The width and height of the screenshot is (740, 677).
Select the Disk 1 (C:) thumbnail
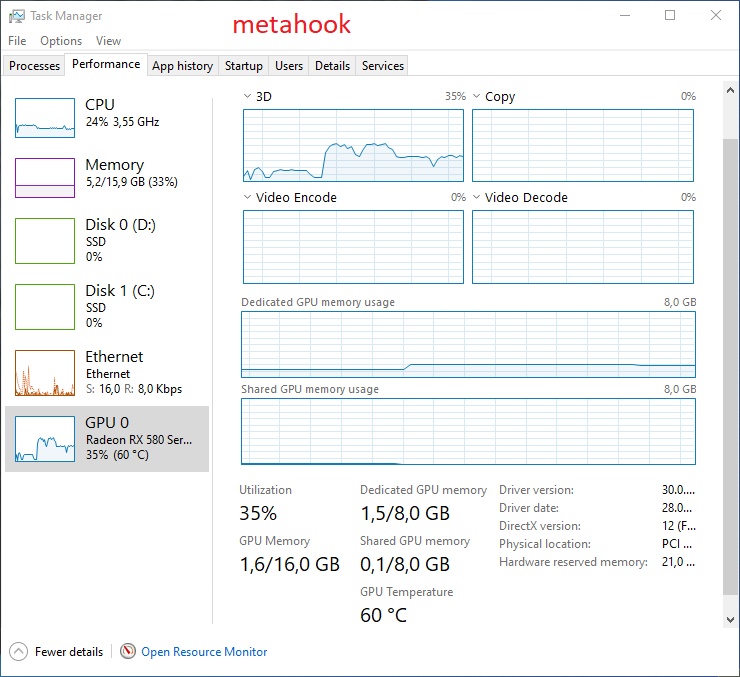pyautogui.click(x=45, y=307)
